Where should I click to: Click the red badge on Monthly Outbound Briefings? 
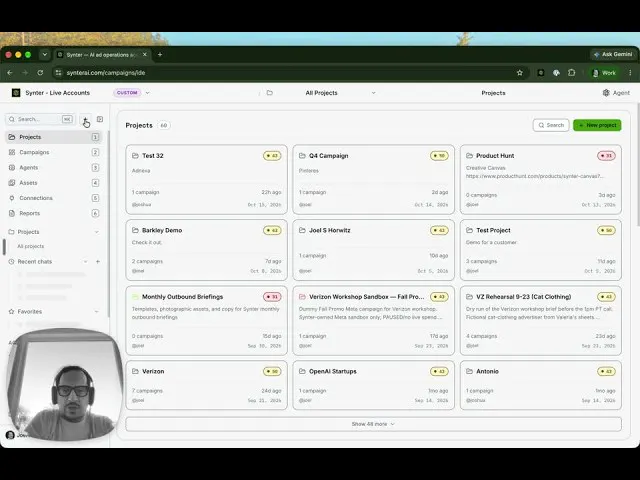coord(272,297)
